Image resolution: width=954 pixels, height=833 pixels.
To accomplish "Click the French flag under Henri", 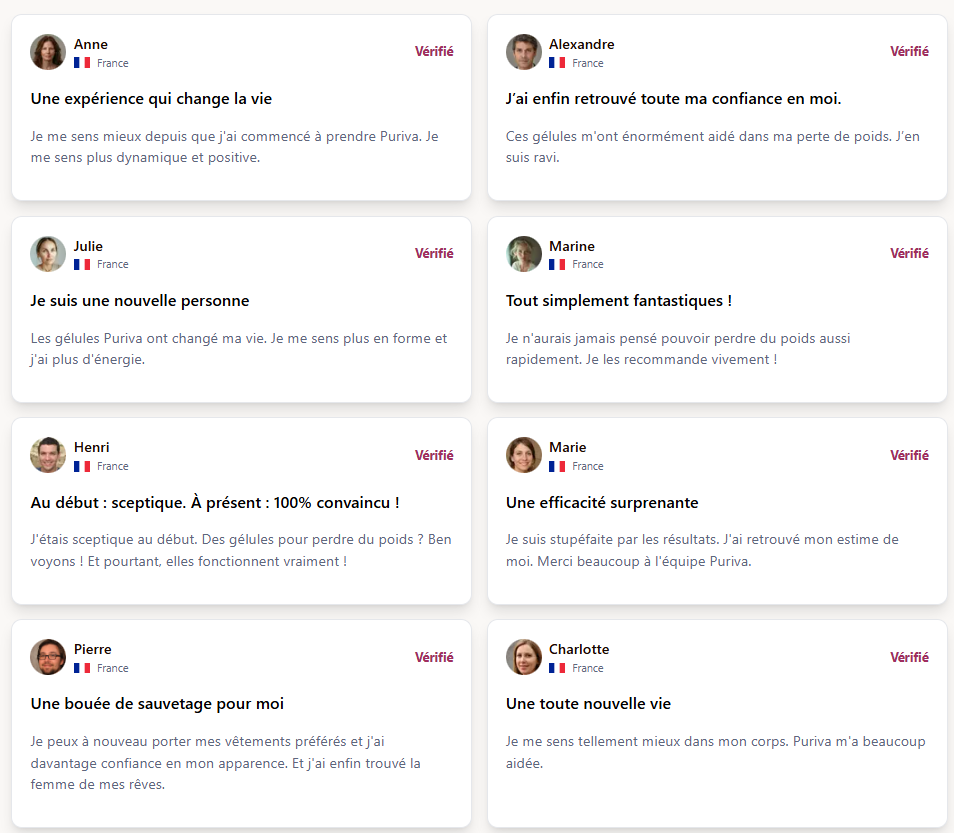I will 82,466.
